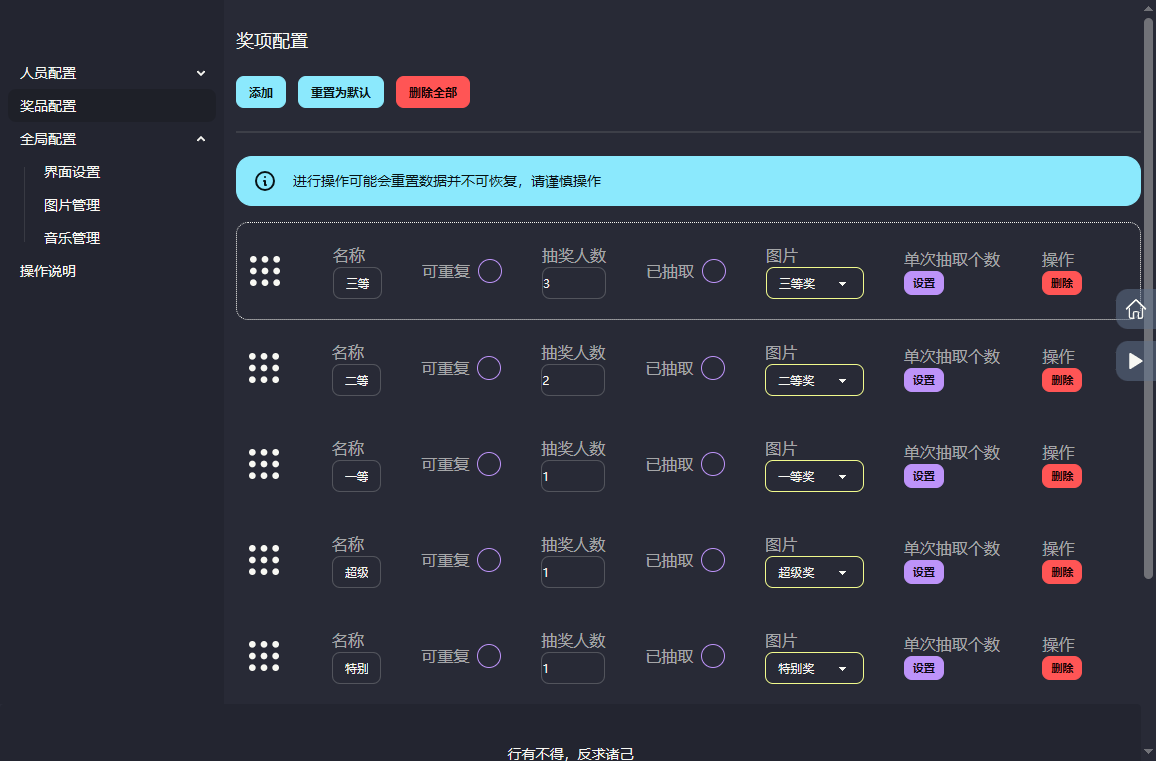Click 设置 for the 超级 prize
The height and width of the screenshot is (761, 1156).
(924, 571)
